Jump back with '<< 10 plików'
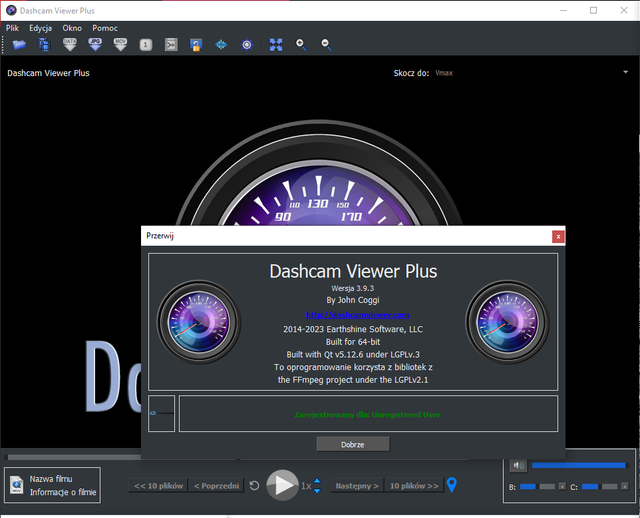The width and height of the screenshot is (640, 518). (x=158, y=486)
